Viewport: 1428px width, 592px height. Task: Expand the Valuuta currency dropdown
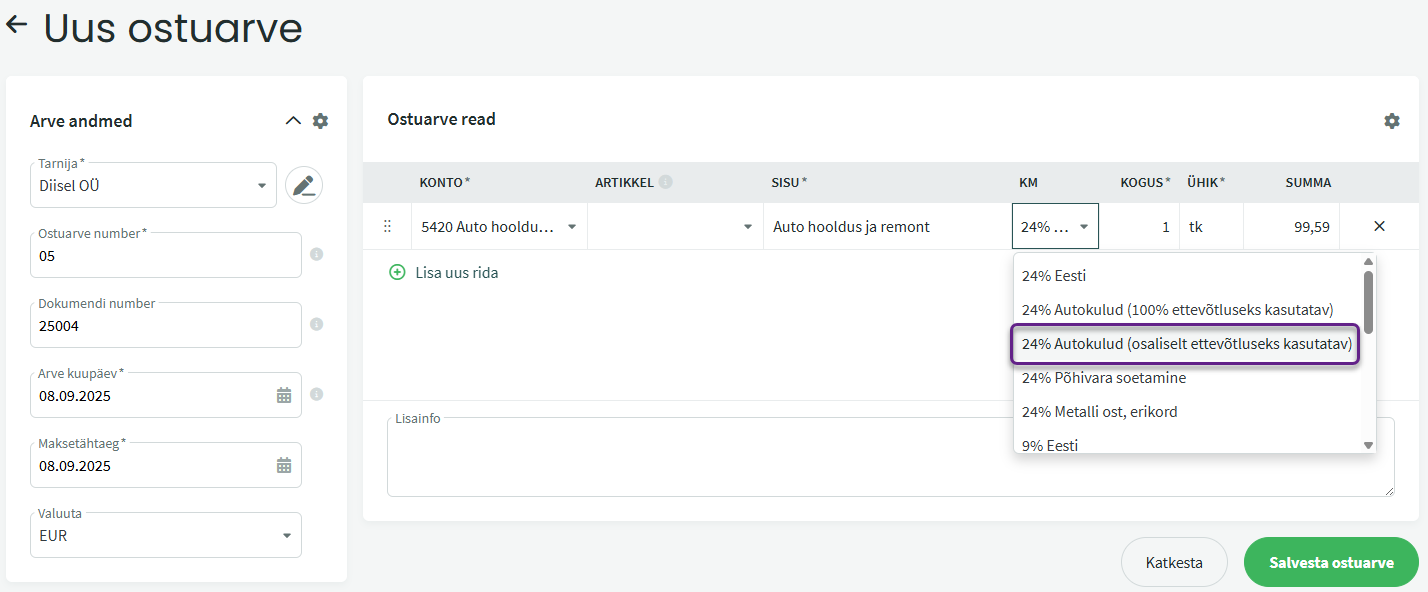pyautogui.click(x=286, y=536)
